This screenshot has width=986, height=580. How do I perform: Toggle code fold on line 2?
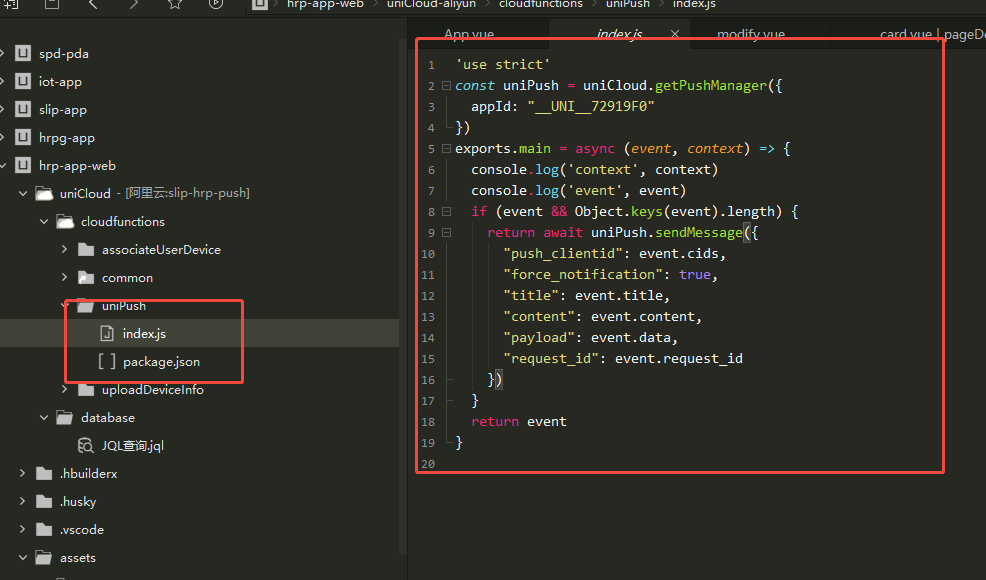[x=446, y=86]
